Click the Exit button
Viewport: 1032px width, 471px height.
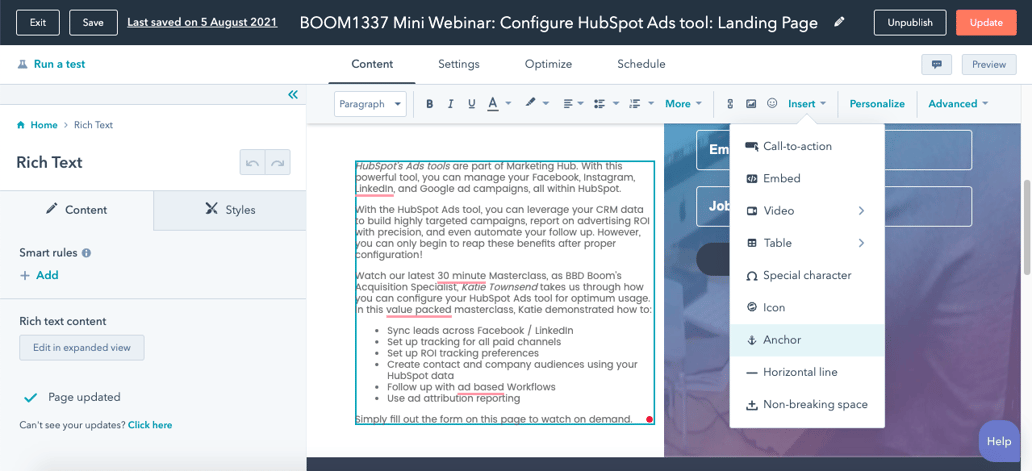click(x=38, y=22)
